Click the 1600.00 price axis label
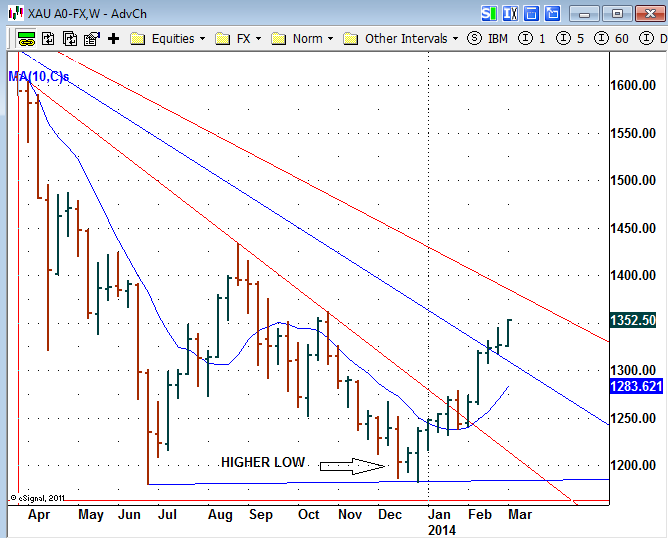Viewport: 668px width, 538px height. click(633, 86)
